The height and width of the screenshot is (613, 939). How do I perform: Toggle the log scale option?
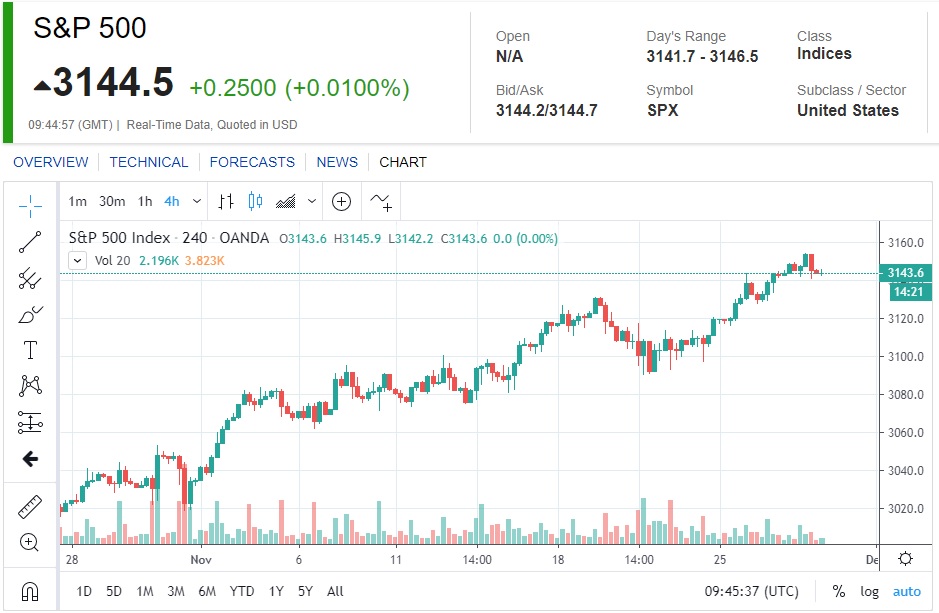(x=870, y=591)
